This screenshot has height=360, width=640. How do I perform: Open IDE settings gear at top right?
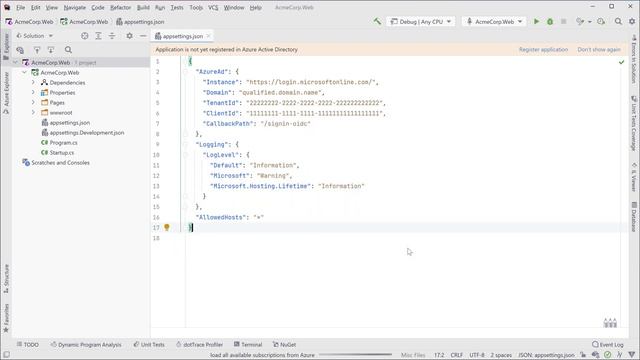[x=632, y=22]
